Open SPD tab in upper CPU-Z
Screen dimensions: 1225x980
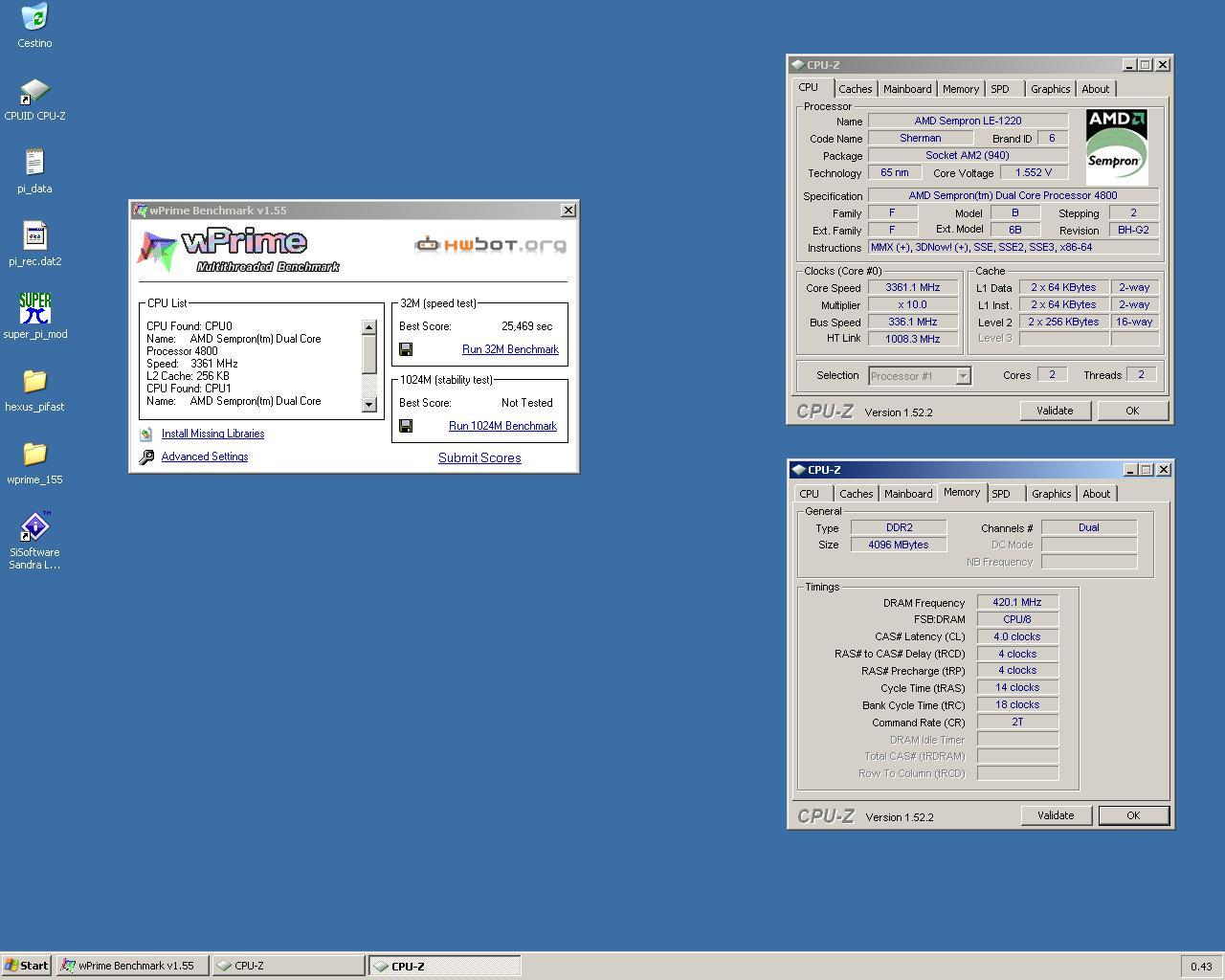pos(1000,89)
